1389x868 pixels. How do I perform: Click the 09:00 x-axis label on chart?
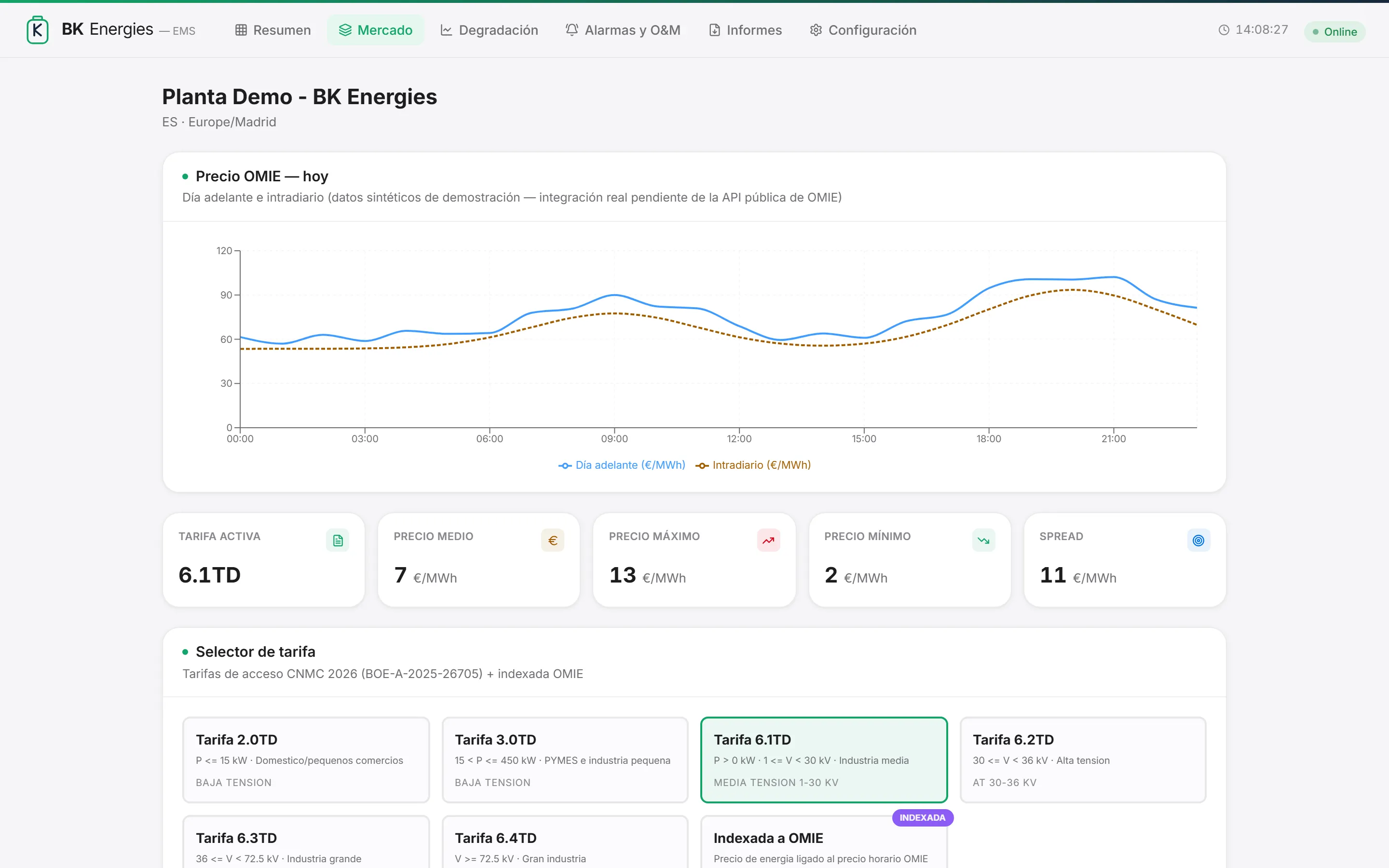pos(614,439)
